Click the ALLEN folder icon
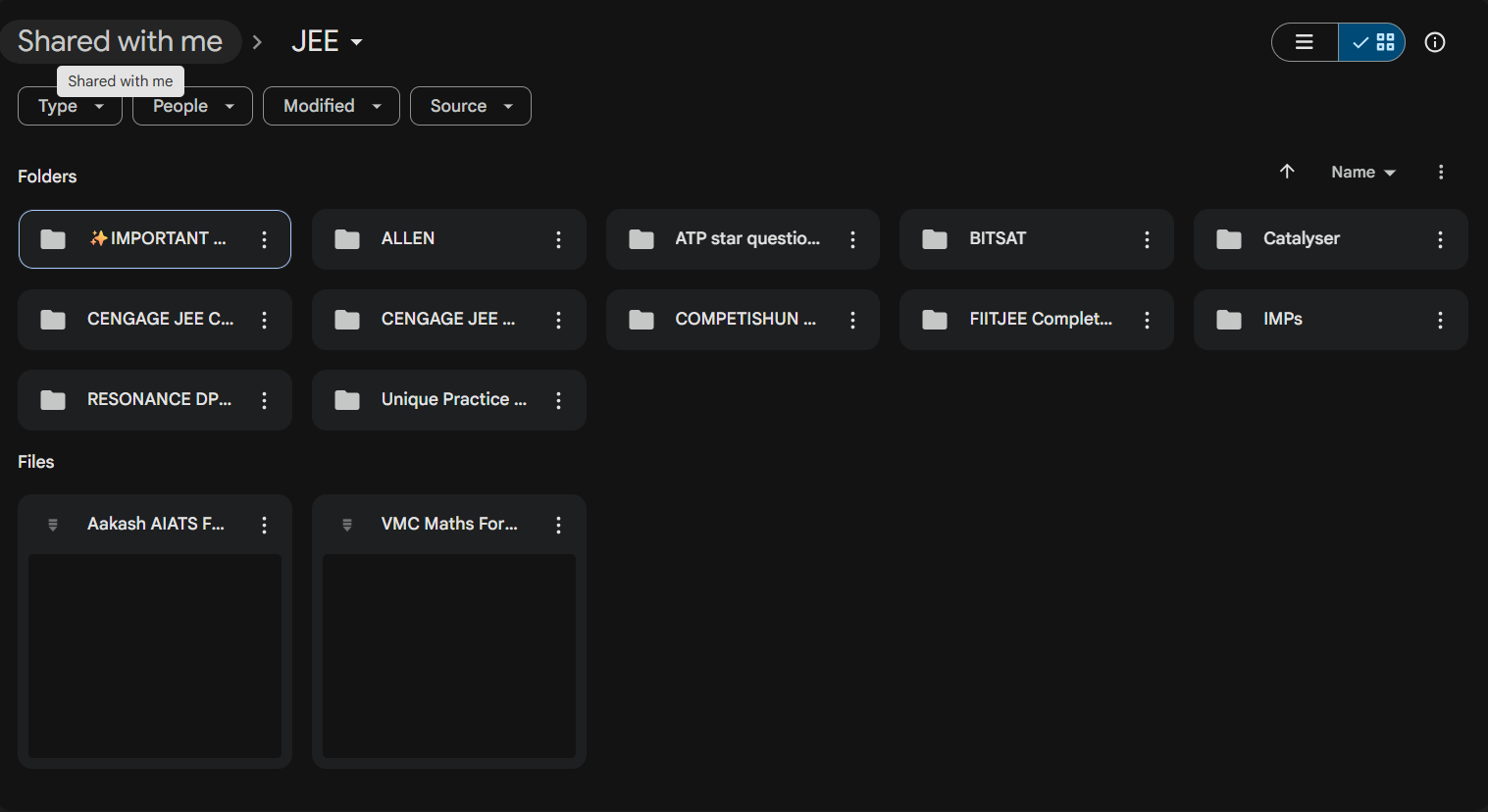The height and width of the screenshot is (812, 1488). (x=347, y=239)
